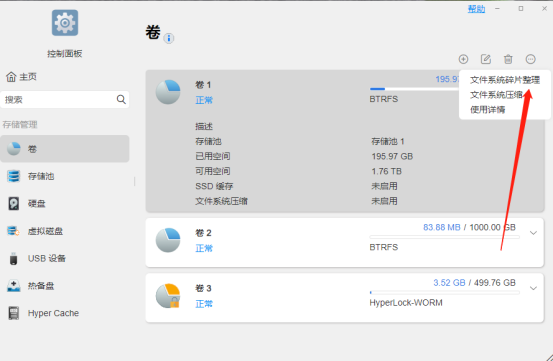Click the 卷 3 locked pie chart icon
This screenshot has height=361, width=553.
coord(168,296)
